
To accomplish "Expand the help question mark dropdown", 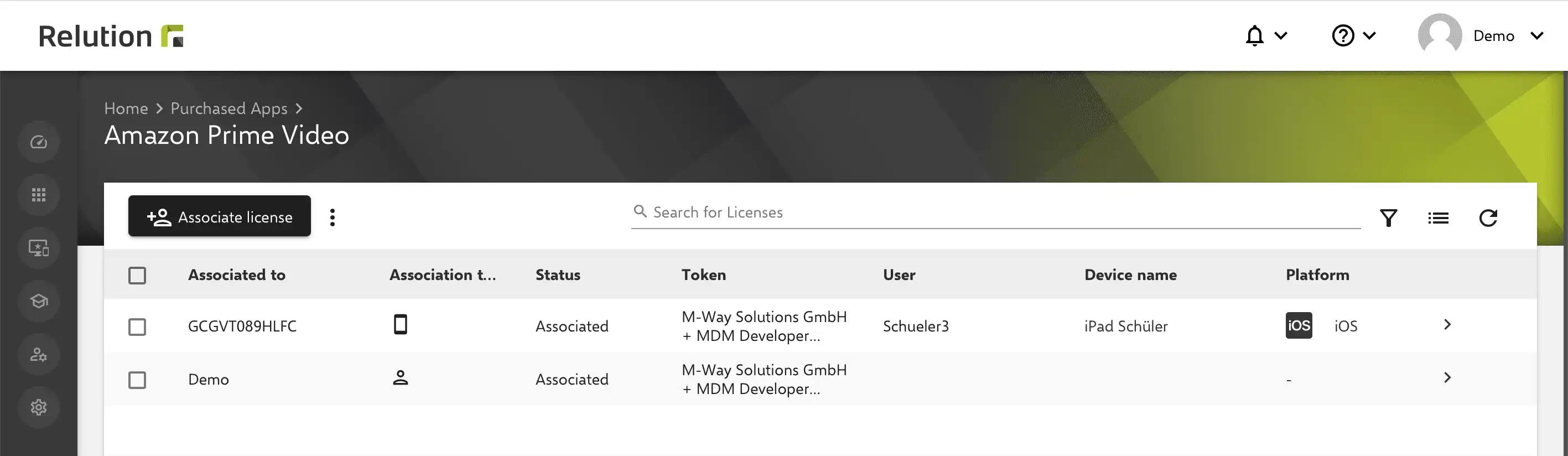I will coord(1354,35).
